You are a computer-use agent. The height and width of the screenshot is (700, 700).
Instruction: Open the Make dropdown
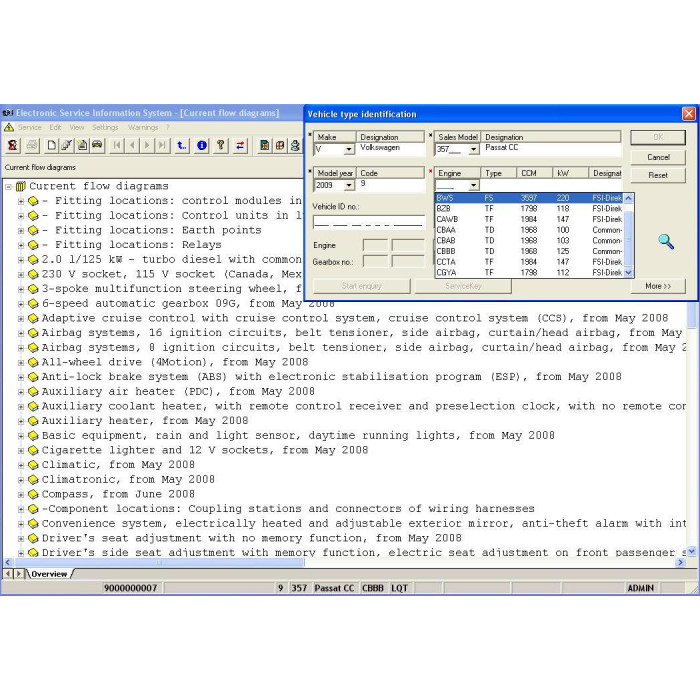(349, 150)
